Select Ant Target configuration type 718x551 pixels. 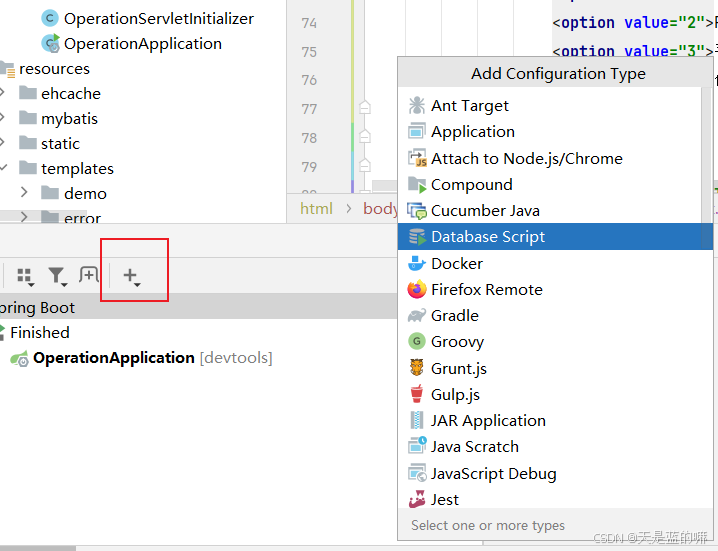point(549,106)
